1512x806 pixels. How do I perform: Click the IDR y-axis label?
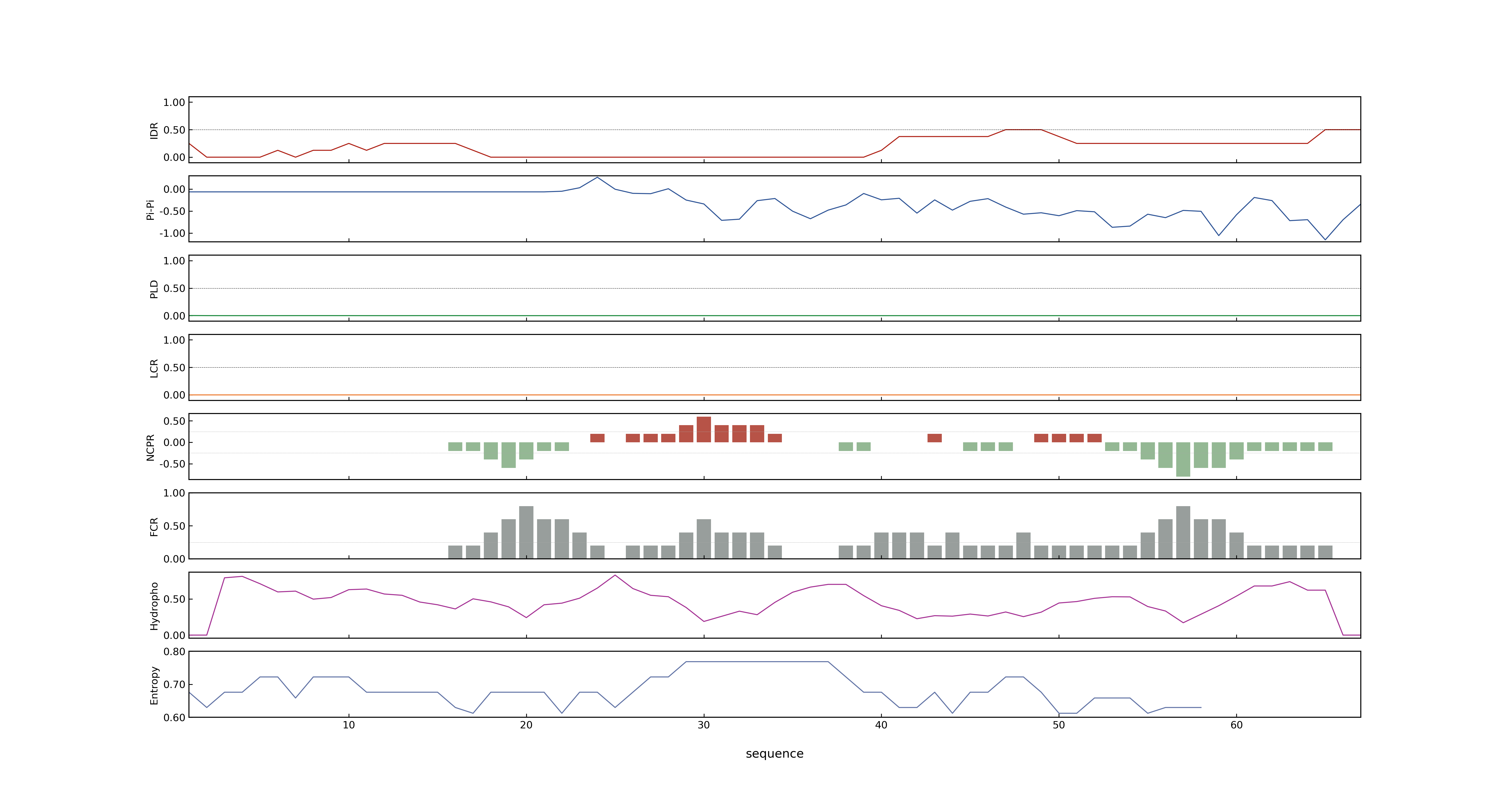(x=154, y=130)
